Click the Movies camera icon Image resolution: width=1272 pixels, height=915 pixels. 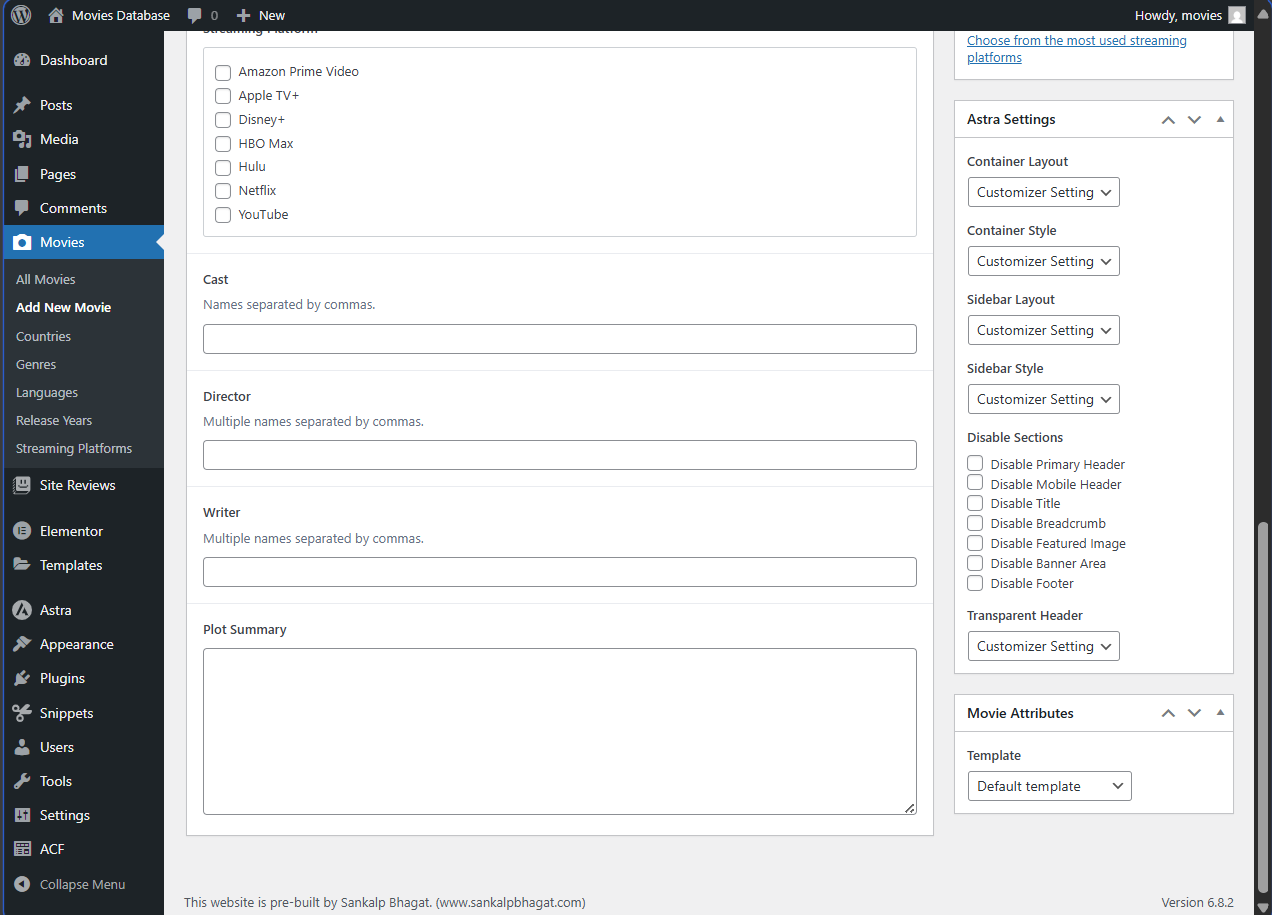point(22,242)
